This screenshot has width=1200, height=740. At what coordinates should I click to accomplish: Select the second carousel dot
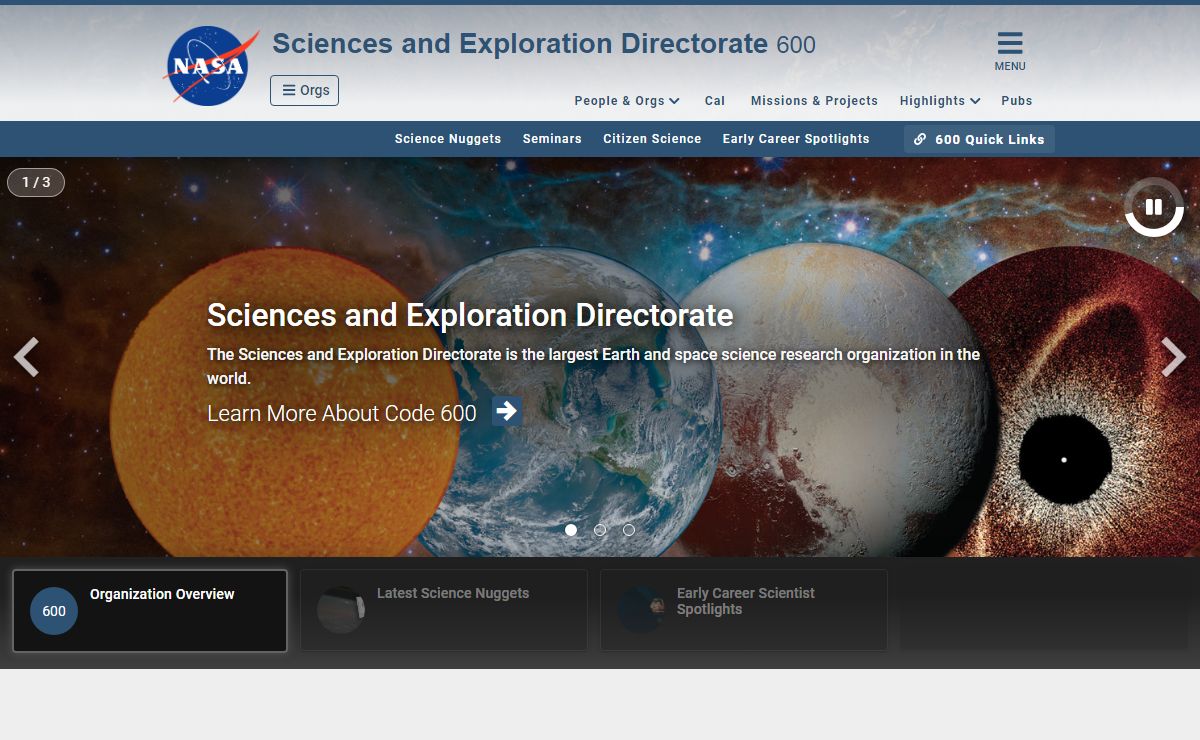[x=600, y=530]
